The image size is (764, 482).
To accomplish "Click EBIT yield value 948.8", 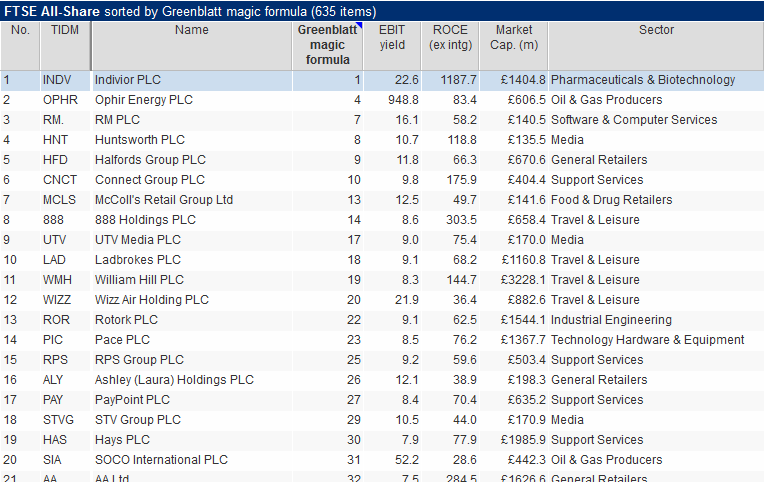I will pos(403,100).
